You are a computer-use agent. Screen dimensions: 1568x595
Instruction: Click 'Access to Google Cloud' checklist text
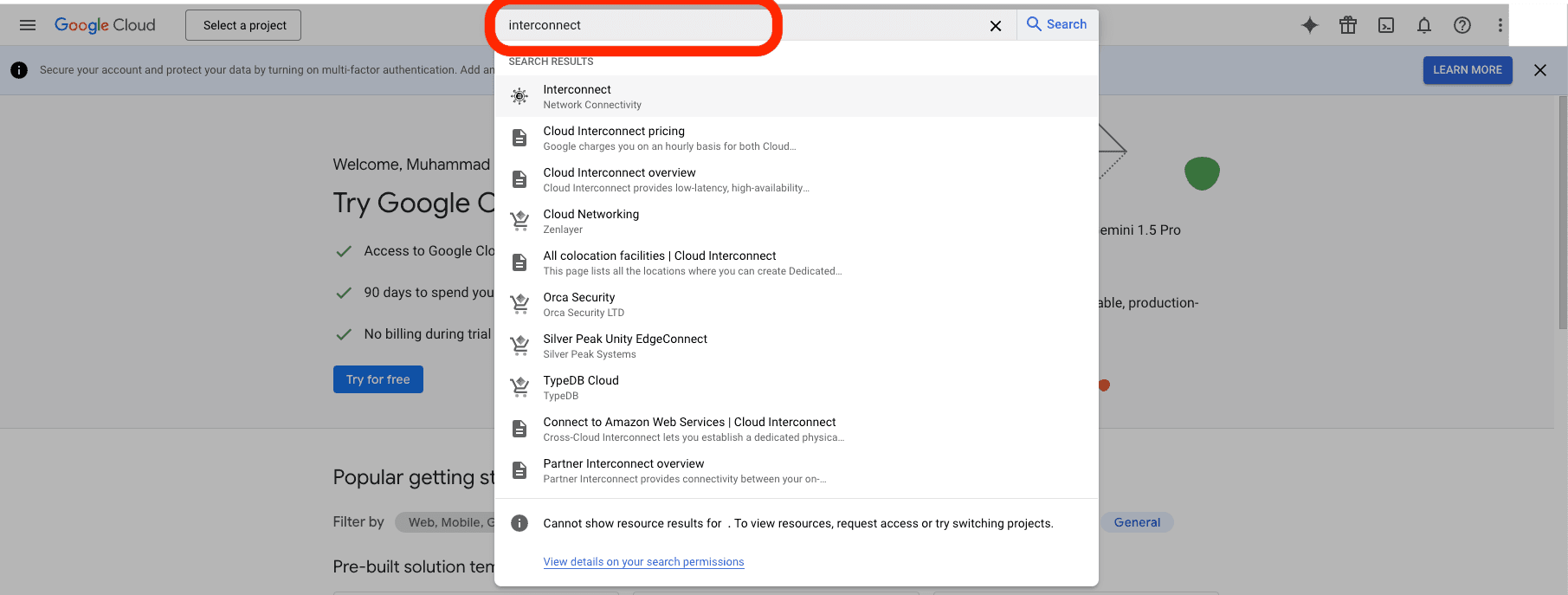tap(429, 251)
